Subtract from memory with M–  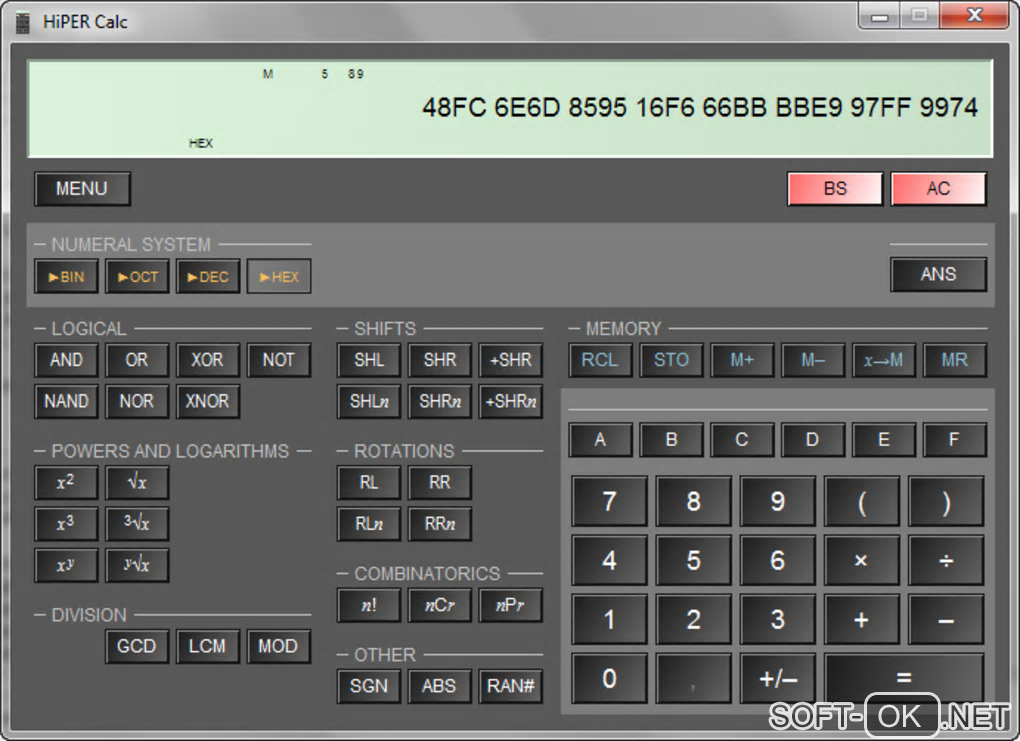click(813, 360)
